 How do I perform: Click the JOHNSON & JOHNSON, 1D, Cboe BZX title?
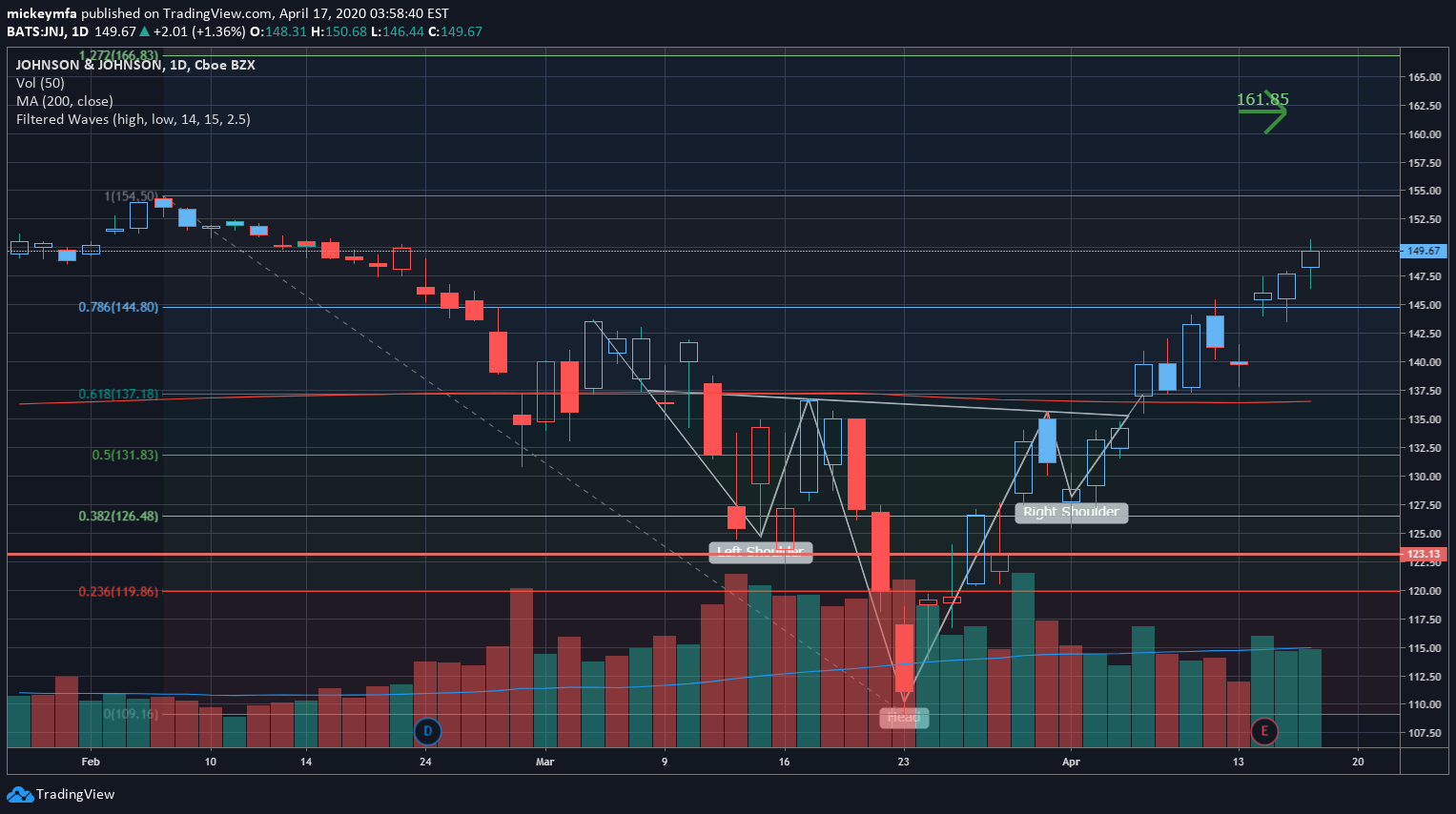click(135, 65)
